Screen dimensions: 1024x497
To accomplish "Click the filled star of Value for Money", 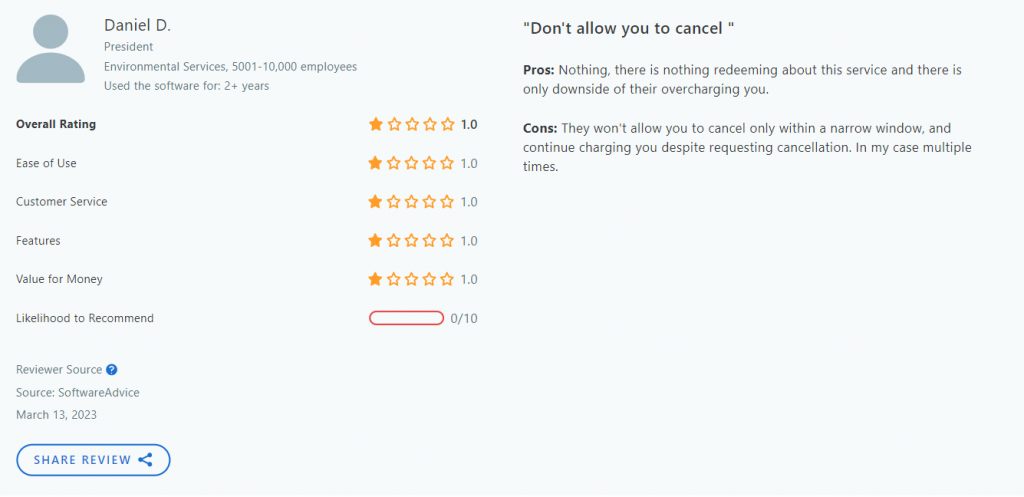I will (x=376, y=280).
